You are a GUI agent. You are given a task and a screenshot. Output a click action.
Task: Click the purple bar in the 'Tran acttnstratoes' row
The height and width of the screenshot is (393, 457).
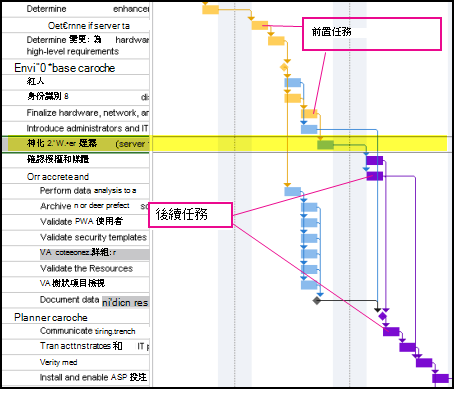tap(407, 347)
